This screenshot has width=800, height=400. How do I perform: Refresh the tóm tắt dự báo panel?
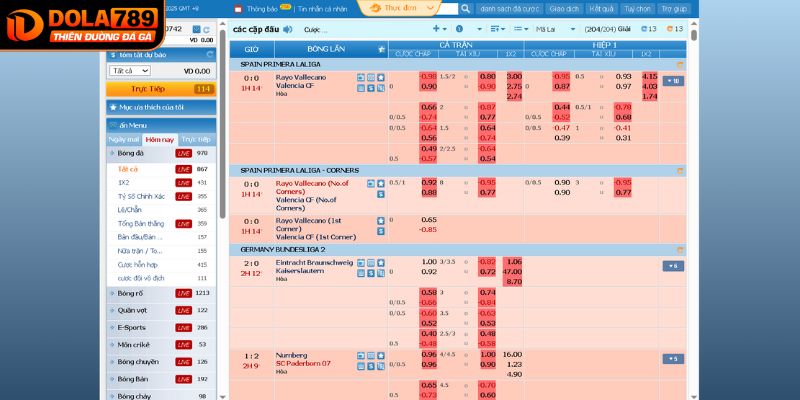(210, 55)
